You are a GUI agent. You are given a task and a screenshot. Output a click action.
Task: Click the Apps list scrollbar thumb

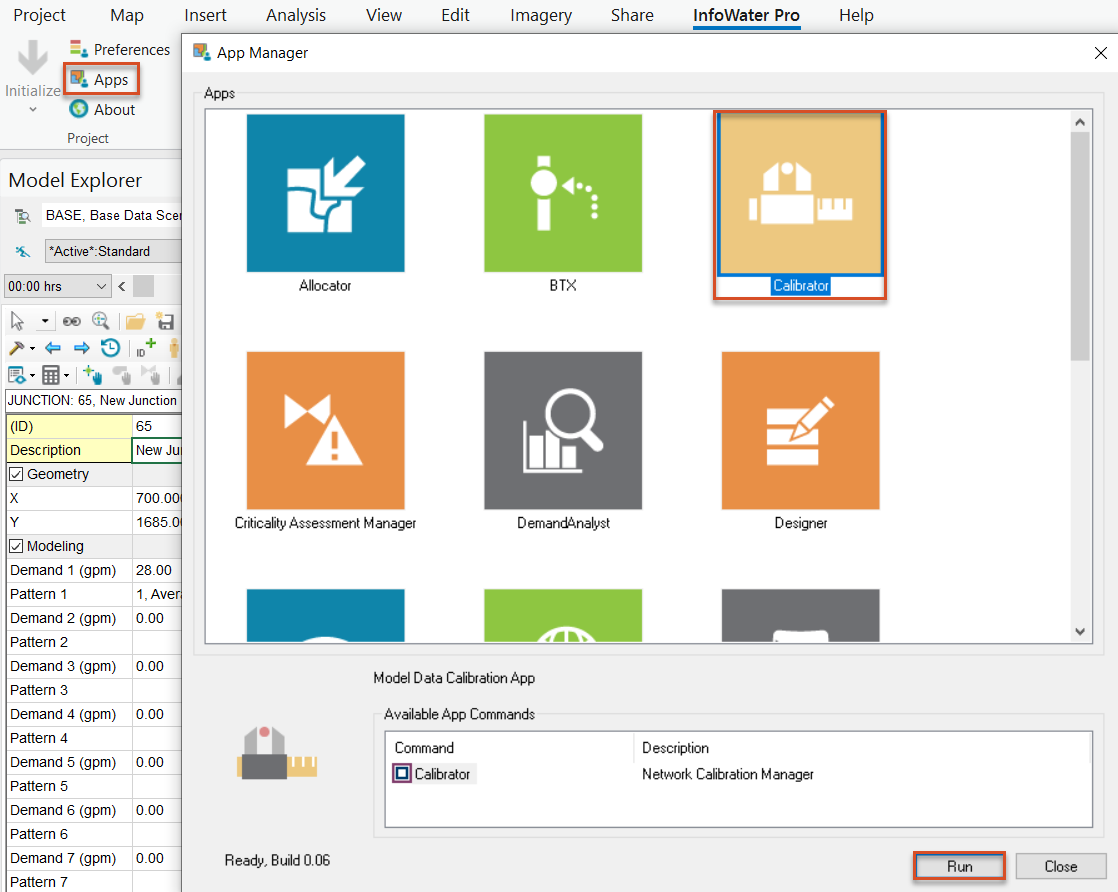tap(1079, 247)
